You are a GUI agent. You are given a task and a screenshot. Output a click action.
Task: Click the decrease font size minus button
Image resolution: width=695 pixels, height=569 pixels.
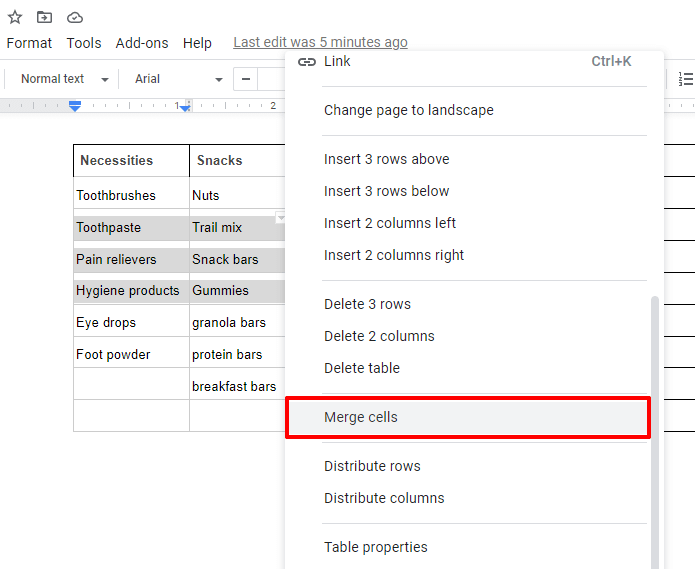246,79
